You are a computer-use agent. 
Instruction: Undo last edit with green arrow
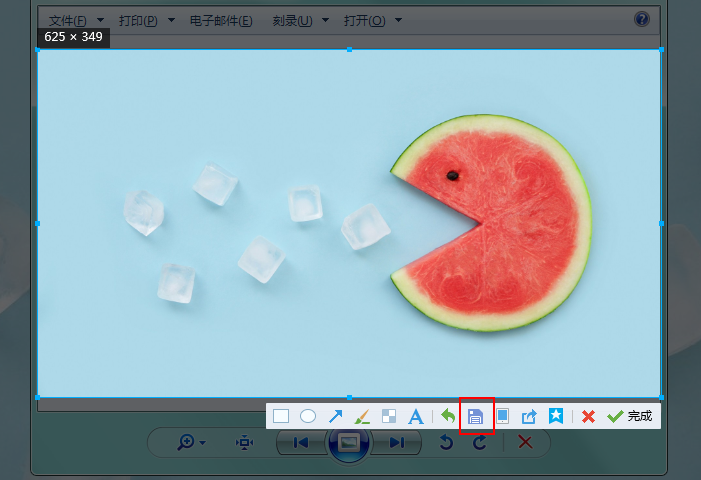(x=448, y=416)
